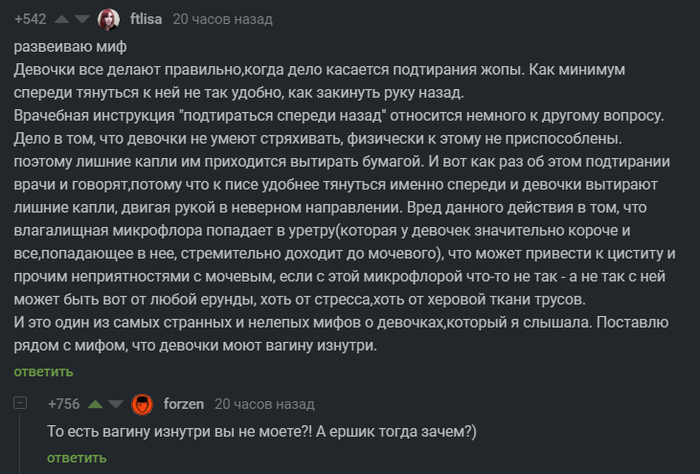Click the ftlisa comment timestamp
The image size is (700, 474).
(x=222, y=19)
